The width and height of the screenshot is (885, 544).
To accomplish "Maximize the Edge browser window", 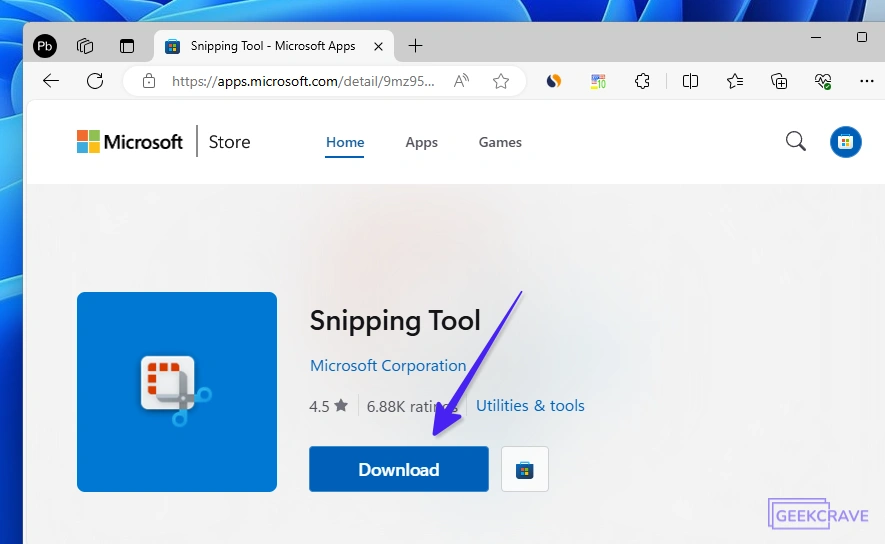I will tap(862, 37).
